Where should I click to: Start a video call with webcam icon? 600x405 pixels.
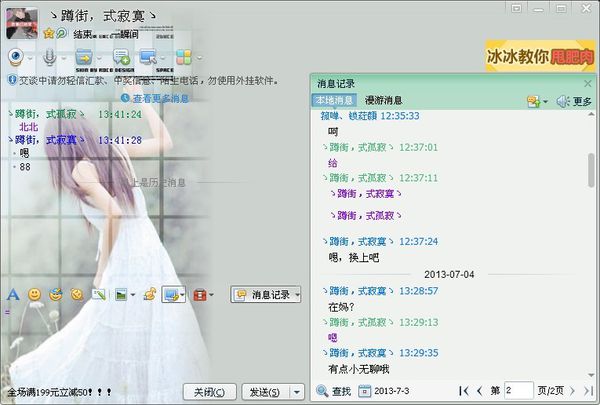click(16, 57)
